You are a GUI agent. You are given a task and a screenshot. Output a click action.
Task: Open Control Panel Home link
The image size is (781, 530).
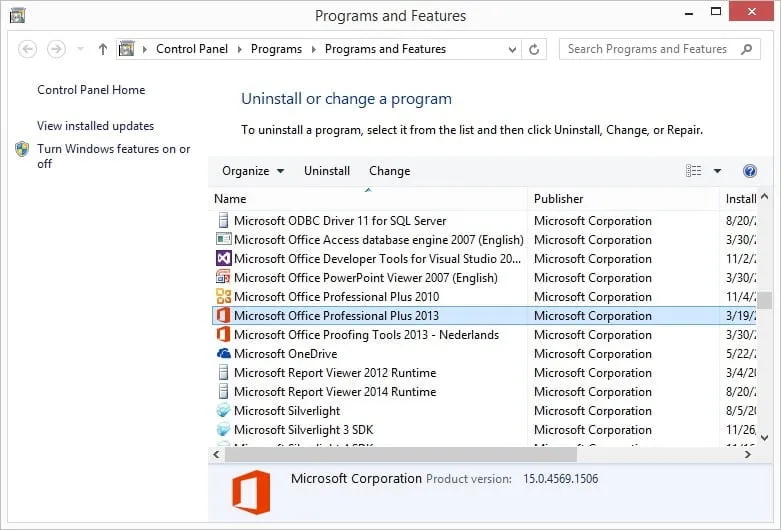91,90
